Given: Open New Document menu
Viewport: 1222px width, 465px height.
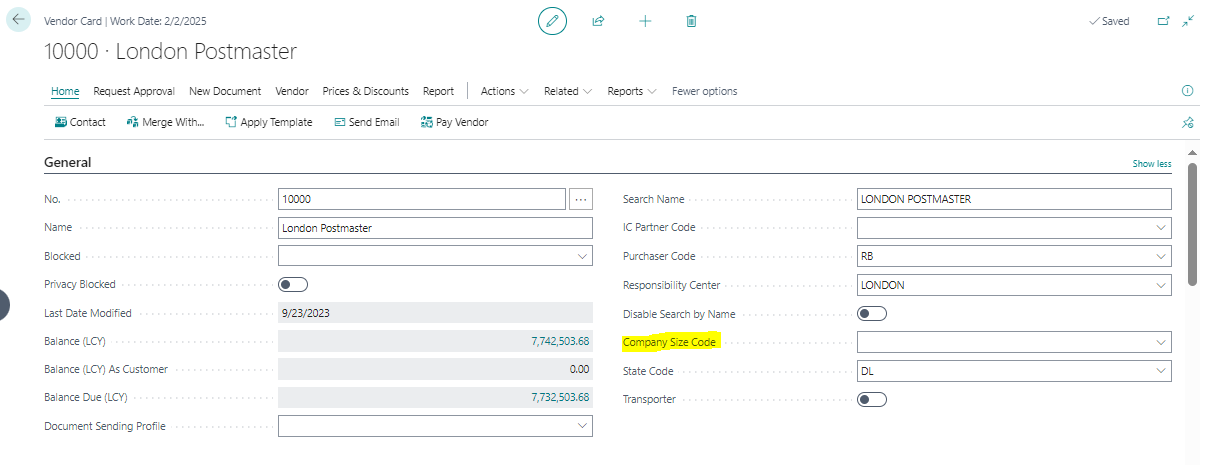Looking at the screenshot, I should click(225, 91).
